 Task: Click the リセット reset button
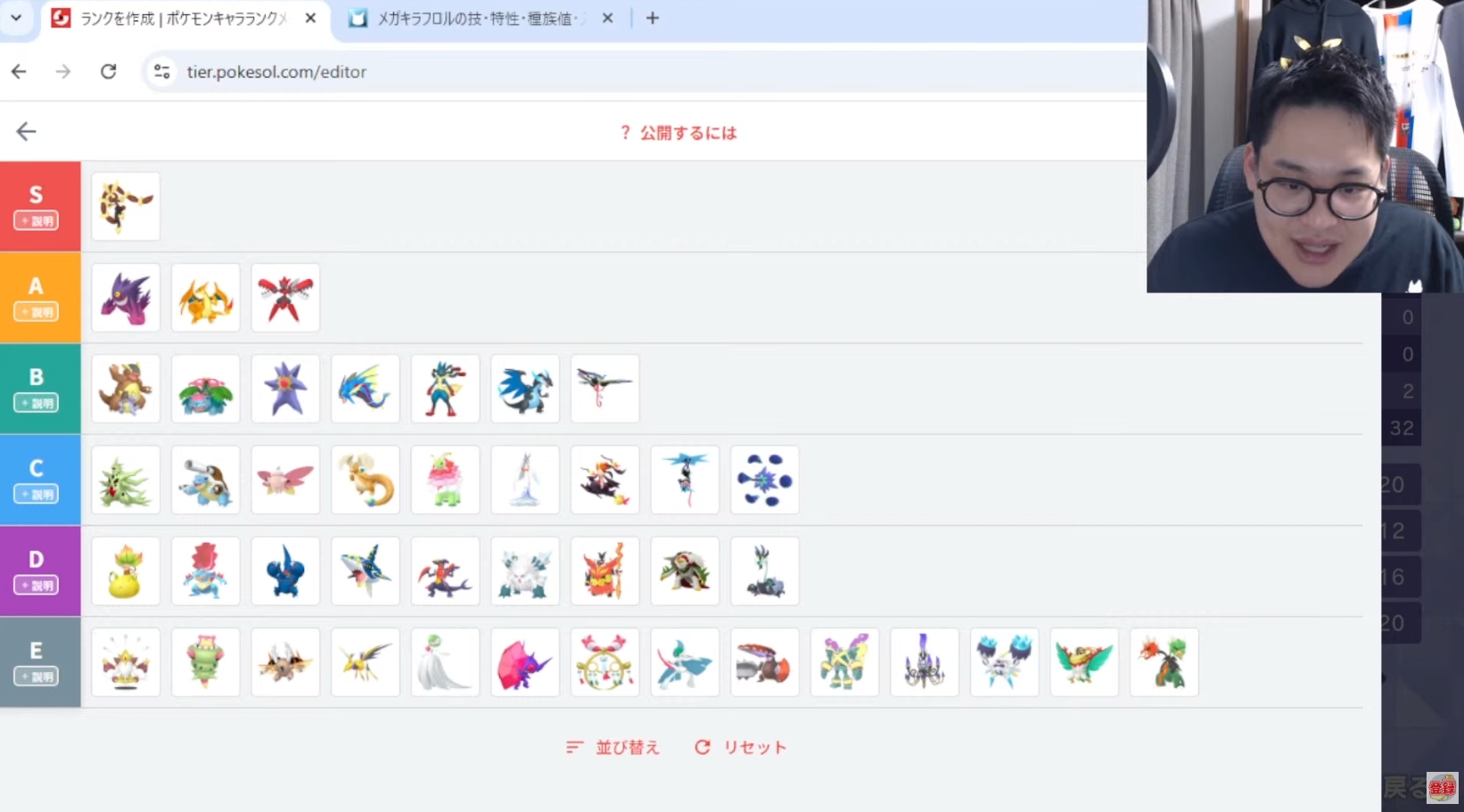741,747
